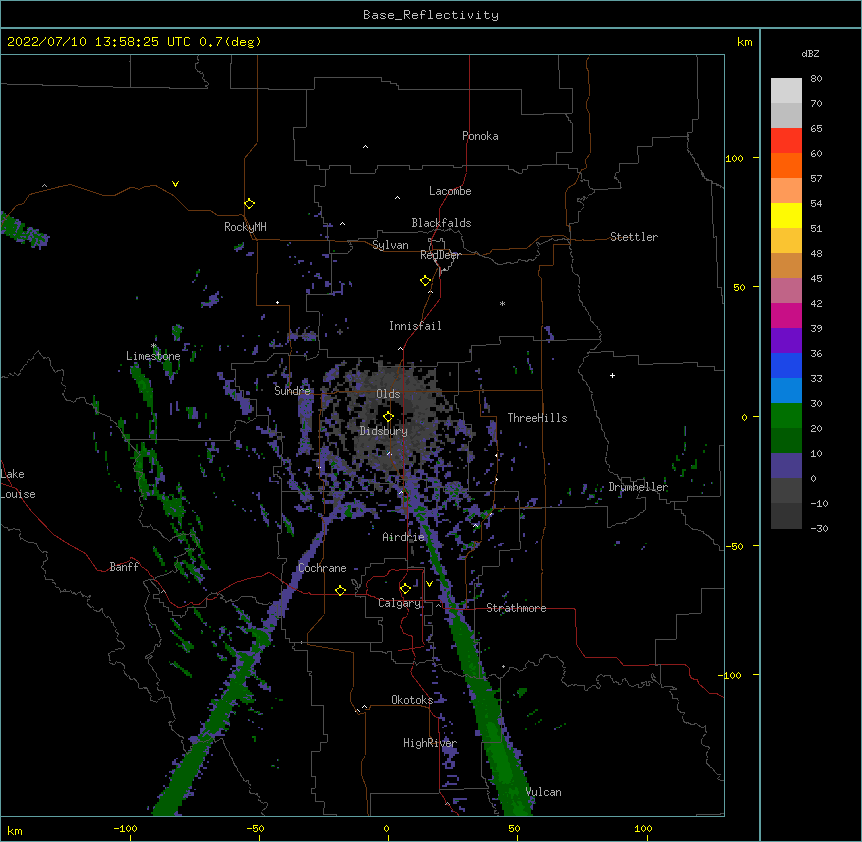Click the HighRiver label

pos(430,743)
